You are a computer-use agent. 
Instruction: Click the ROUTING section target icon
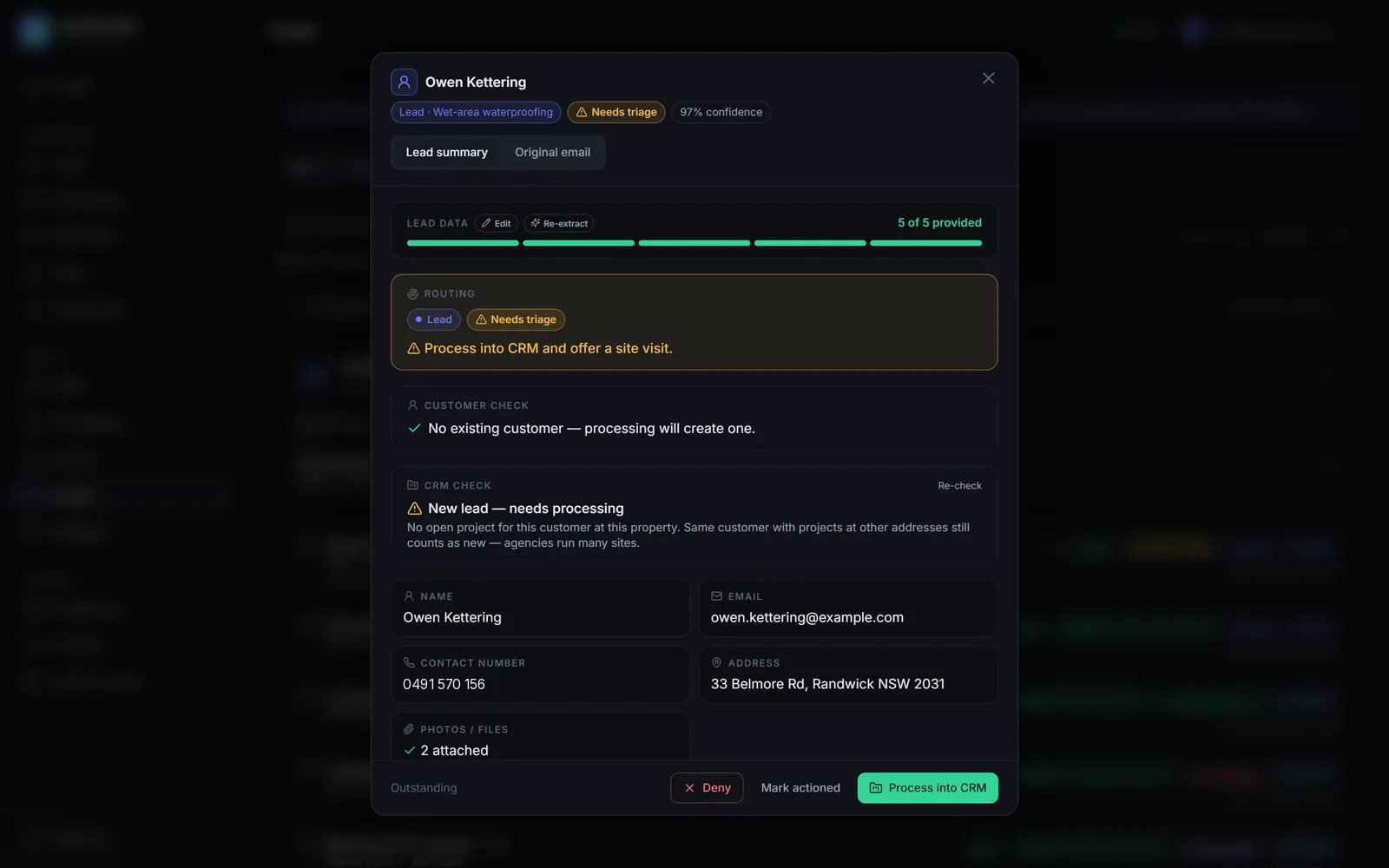pyautogui.click(x=412, y=294)
